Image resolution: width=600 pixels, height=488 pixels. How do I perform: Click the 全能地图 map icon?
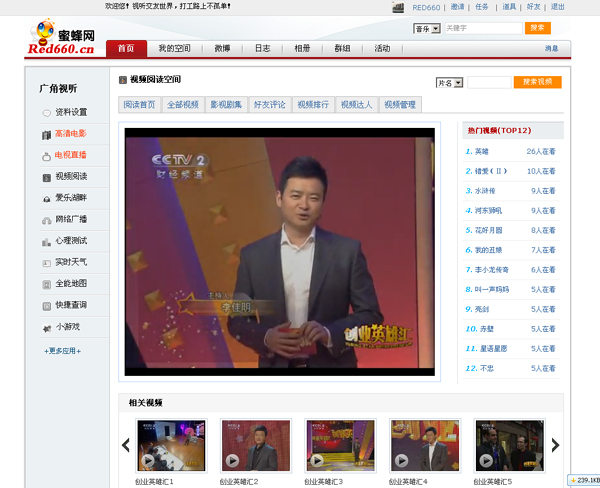pyautogui.click(x=46, y=284)
